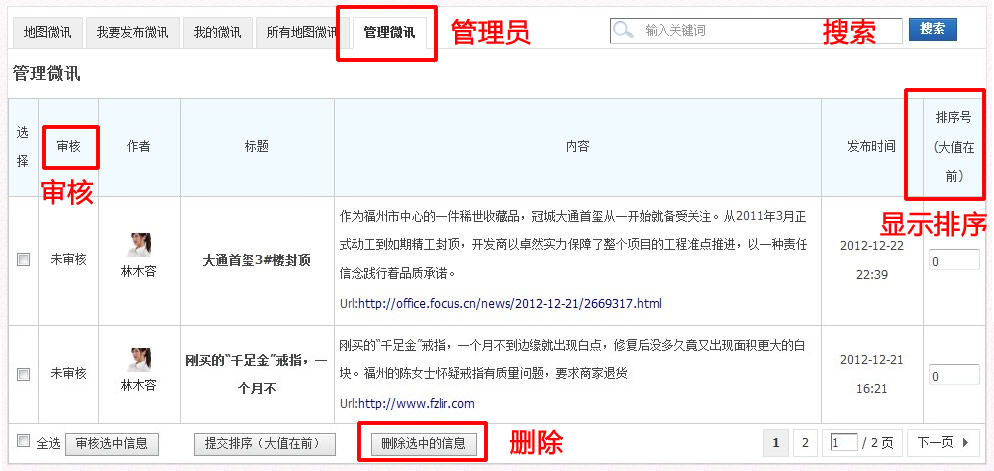Click title 刚买的"千足金"戒指,一个月不
The width and height of the screenshot is (994, 471).
(x=257, y=374)
